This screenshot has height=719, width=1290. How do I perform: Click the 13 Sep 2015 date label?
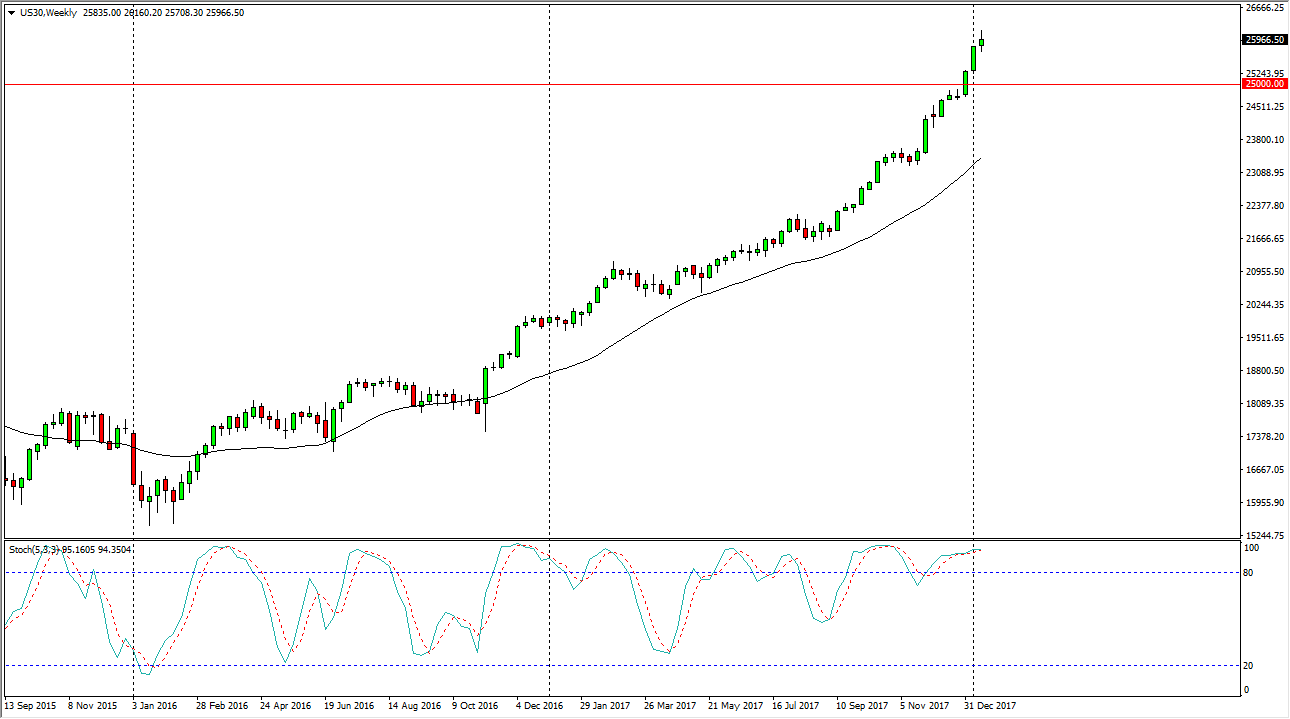pos(33,706)
